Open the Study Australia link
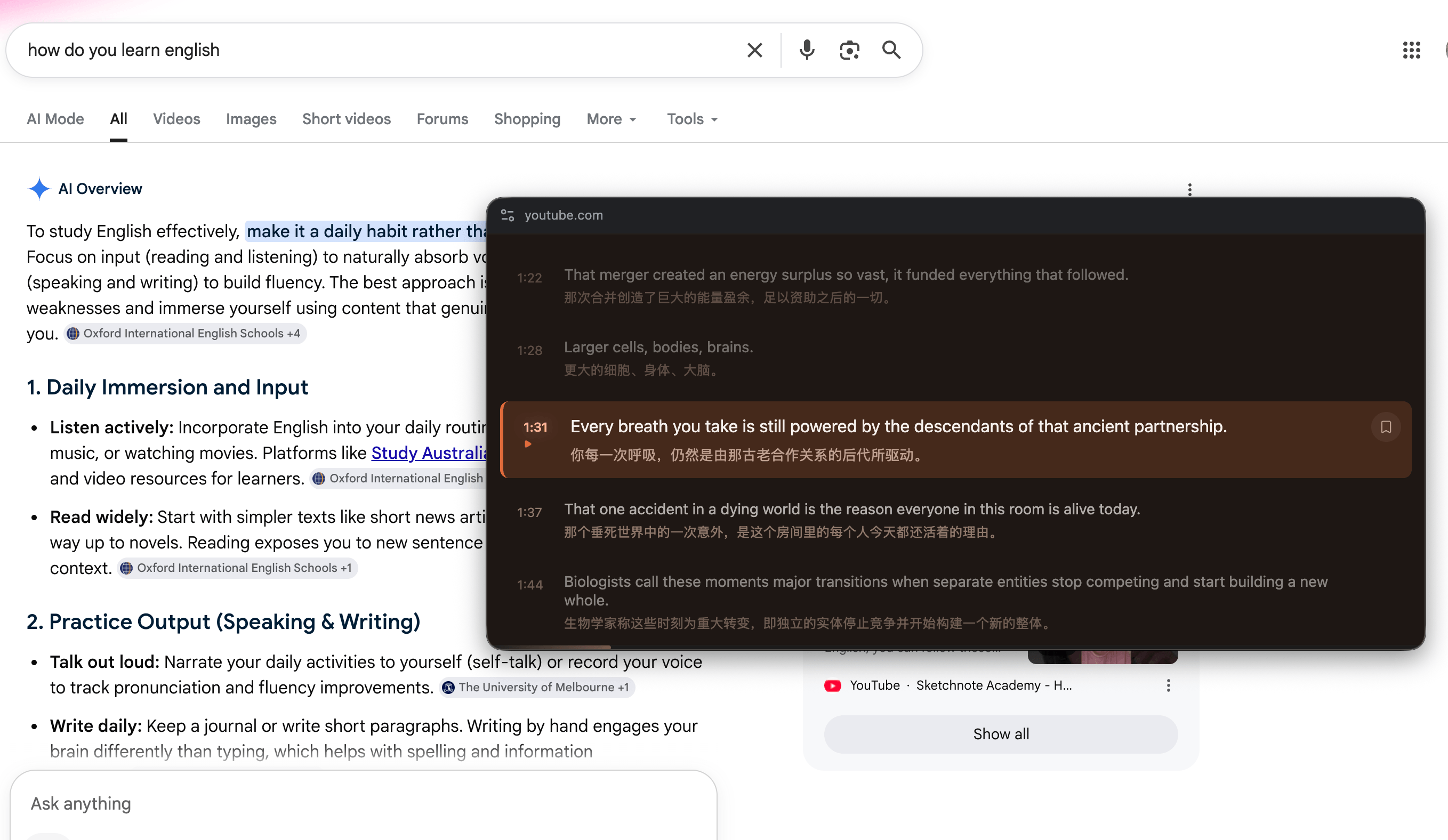The height and width of the screenshot is (840, 1448). point(429,454)
